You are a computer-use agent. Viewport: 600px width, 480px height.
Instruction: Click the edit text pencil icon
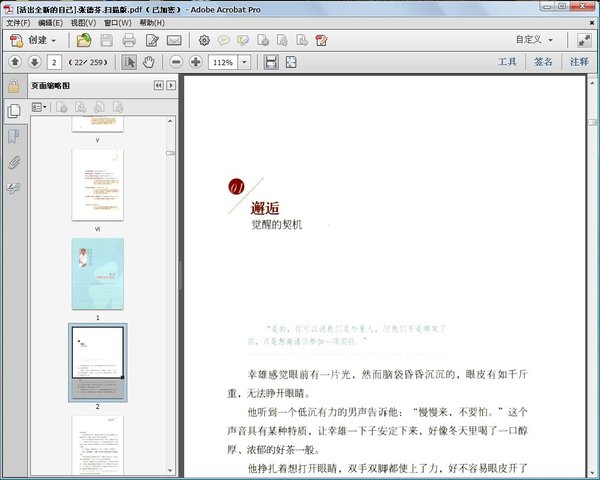[x=152, y=41]
